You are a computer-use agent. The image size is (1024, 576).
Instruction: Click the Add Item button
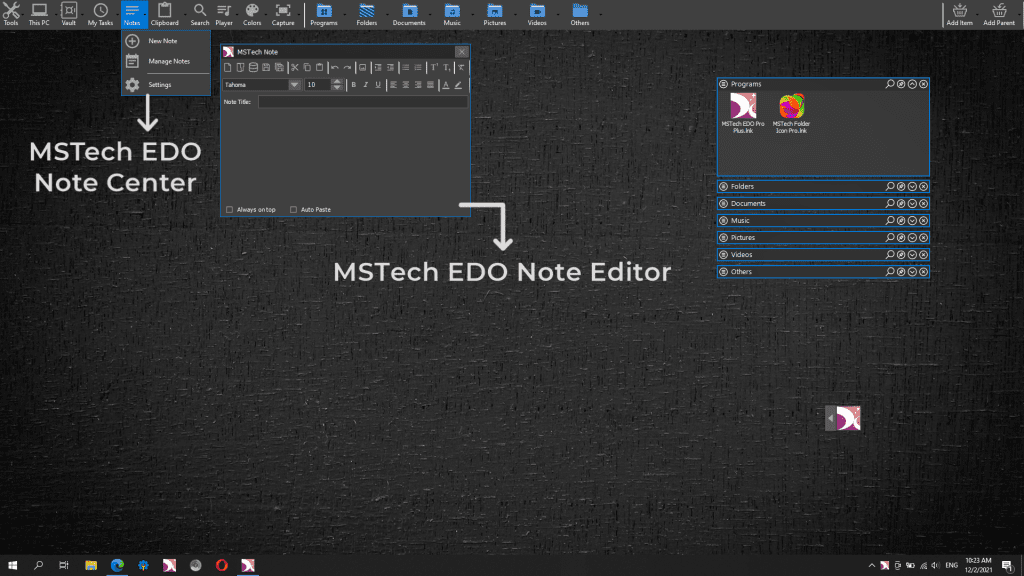tap(959, 13)
